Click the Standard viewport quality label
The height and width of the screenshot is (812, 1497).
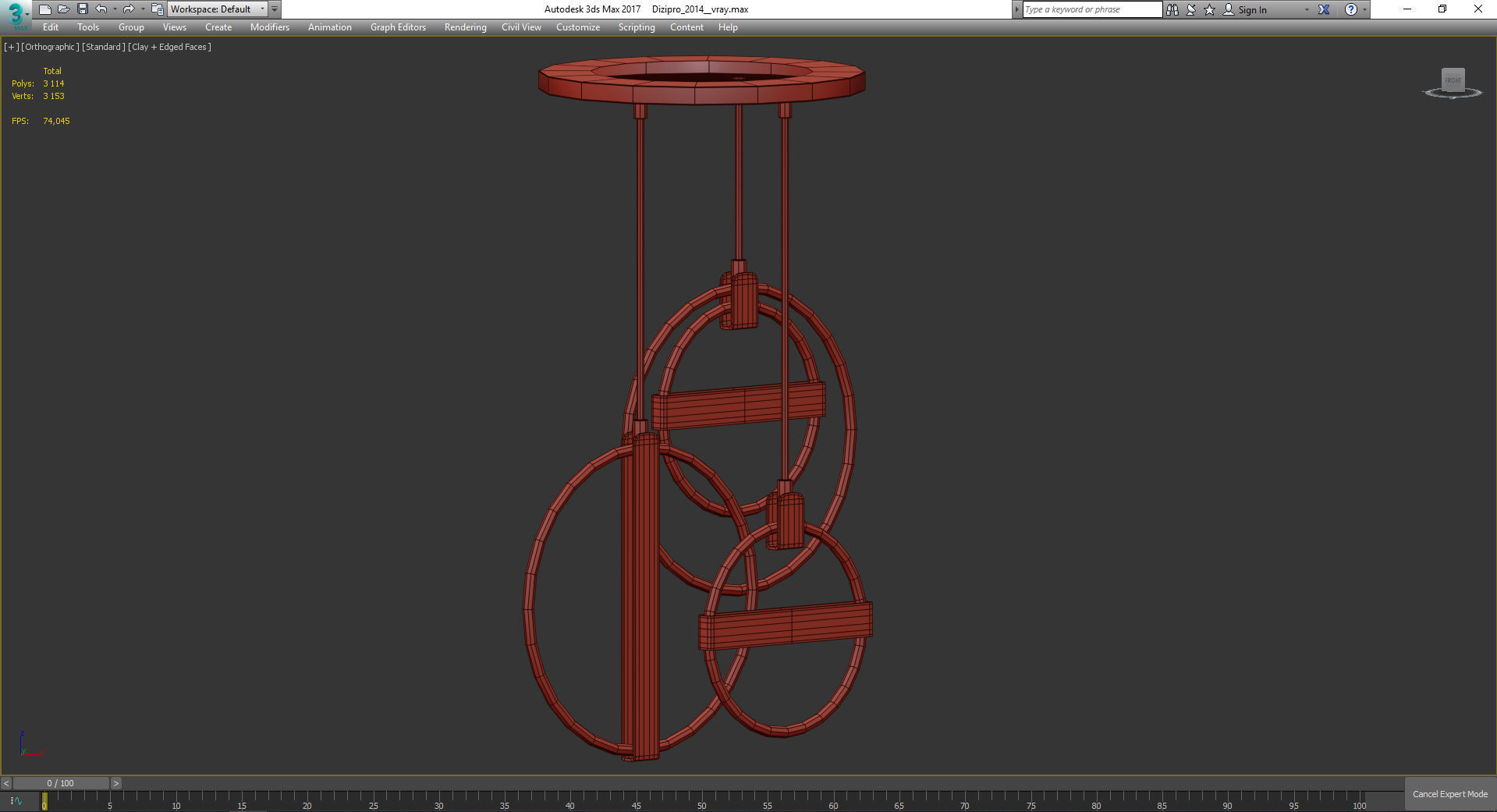[104, 47]
